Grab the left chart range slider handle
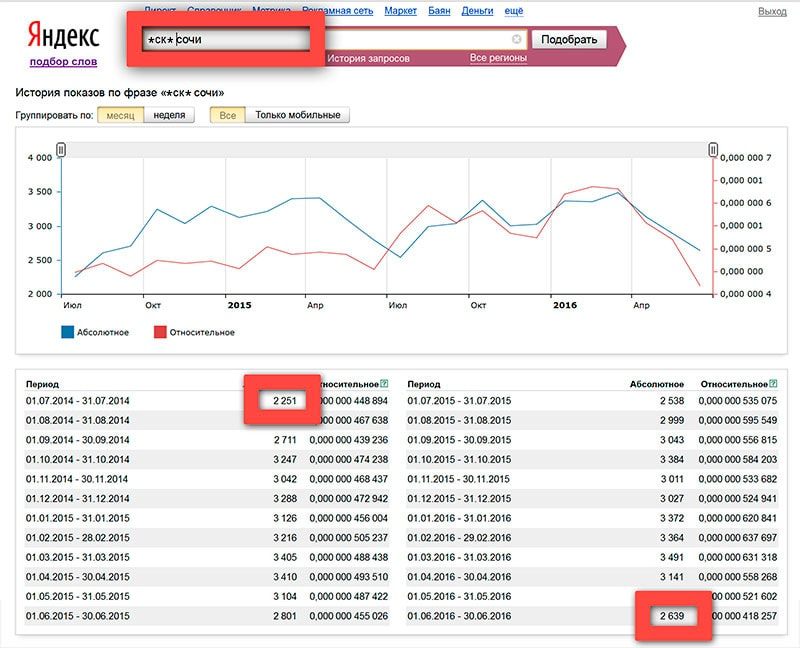The height and width of the screenshot is (648, 800). tap(61, 149)
